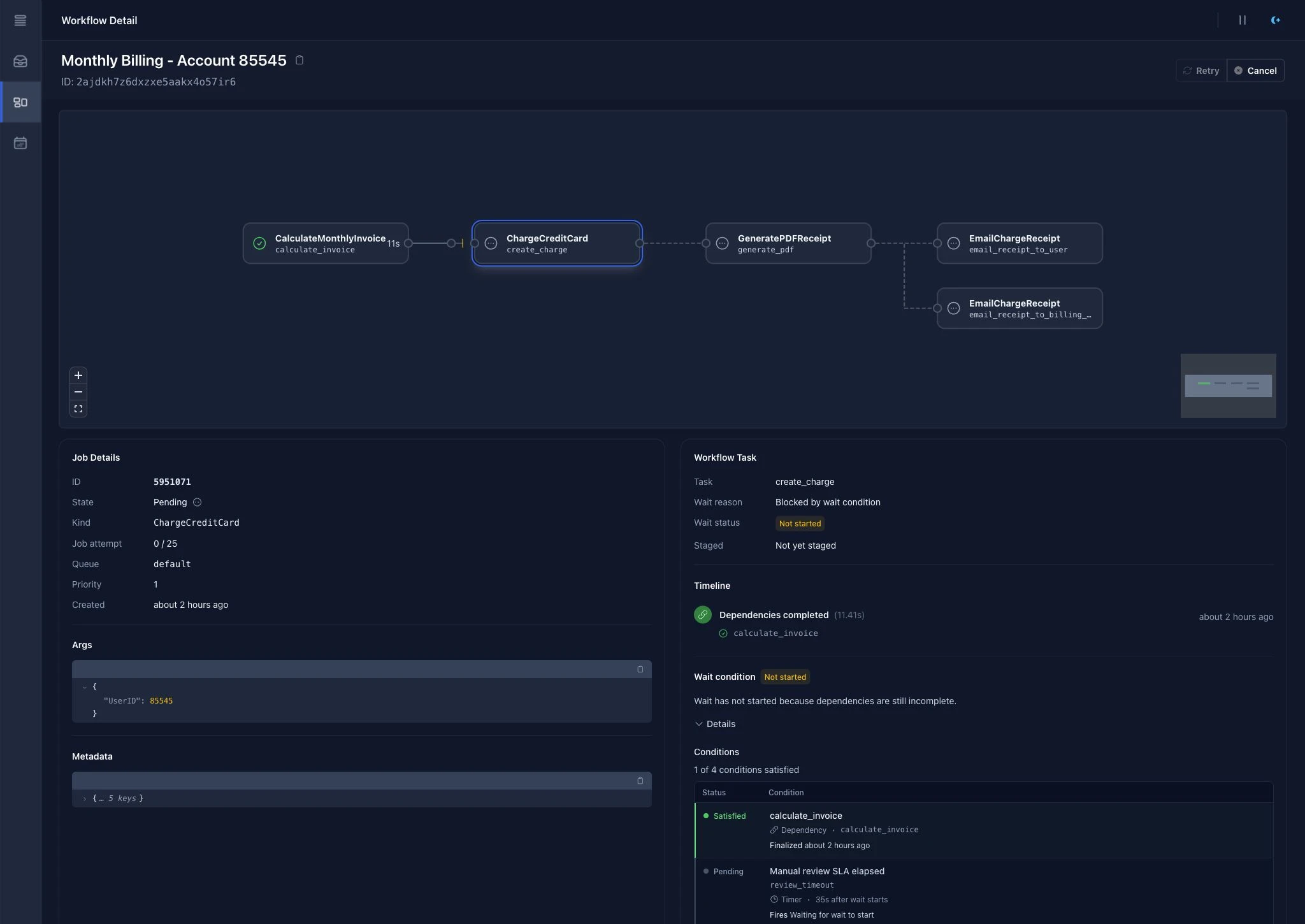Copy the Metadata JSON with clipboard icon
Viewport: 1305px width, 924px height.
pos(640,781)
